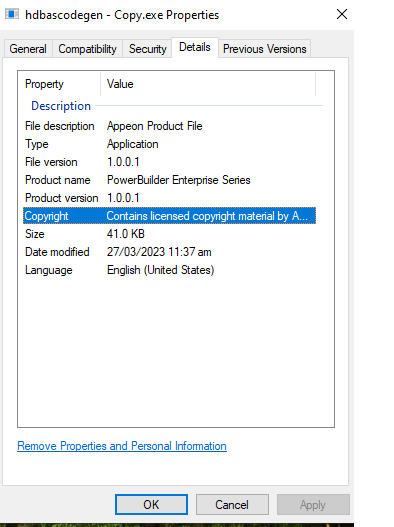Screen dimensions: 394x527
Task: Click the Value column header
Action: [x=208, y=84]
